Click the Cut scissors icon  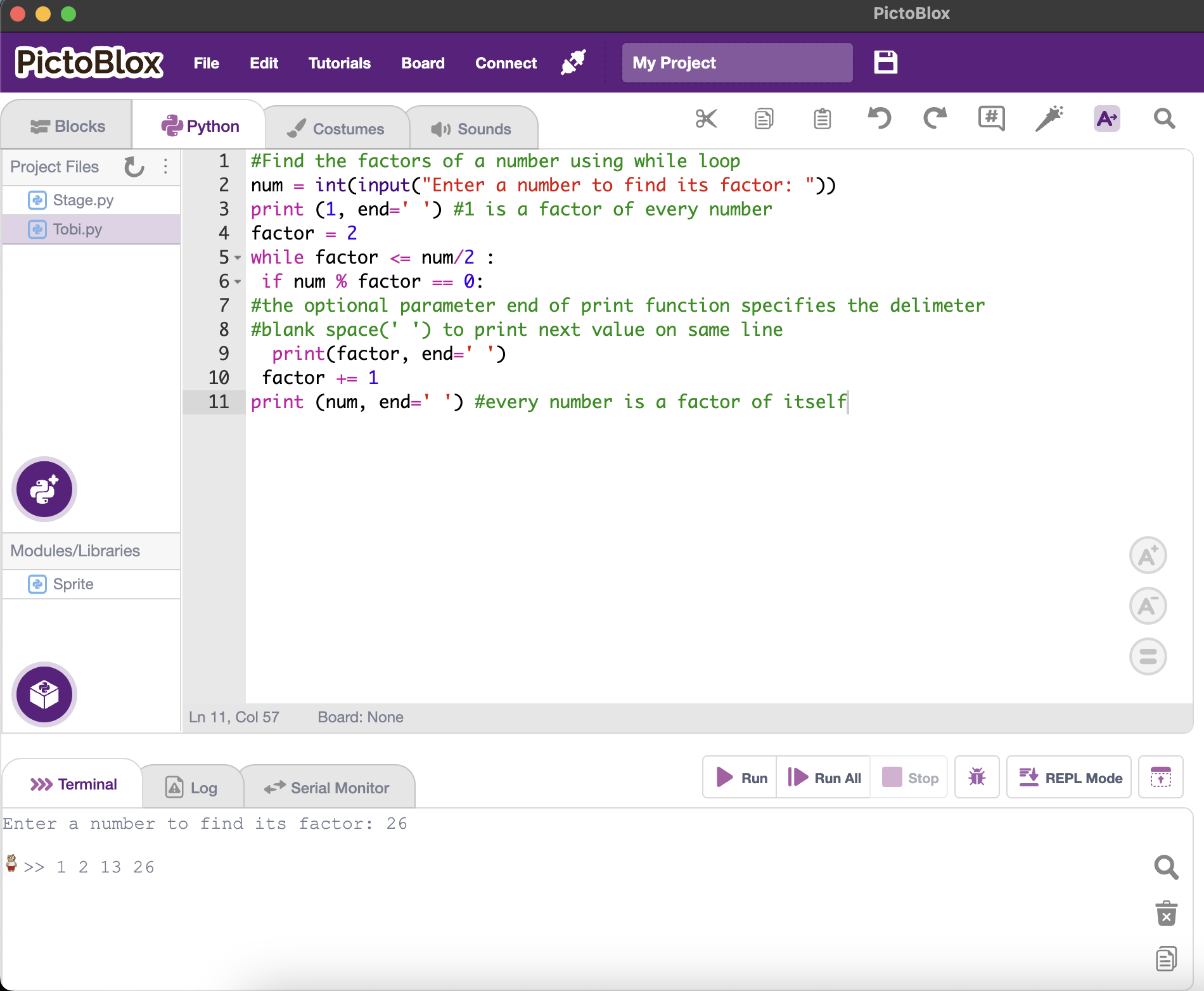tap(706, 118)
